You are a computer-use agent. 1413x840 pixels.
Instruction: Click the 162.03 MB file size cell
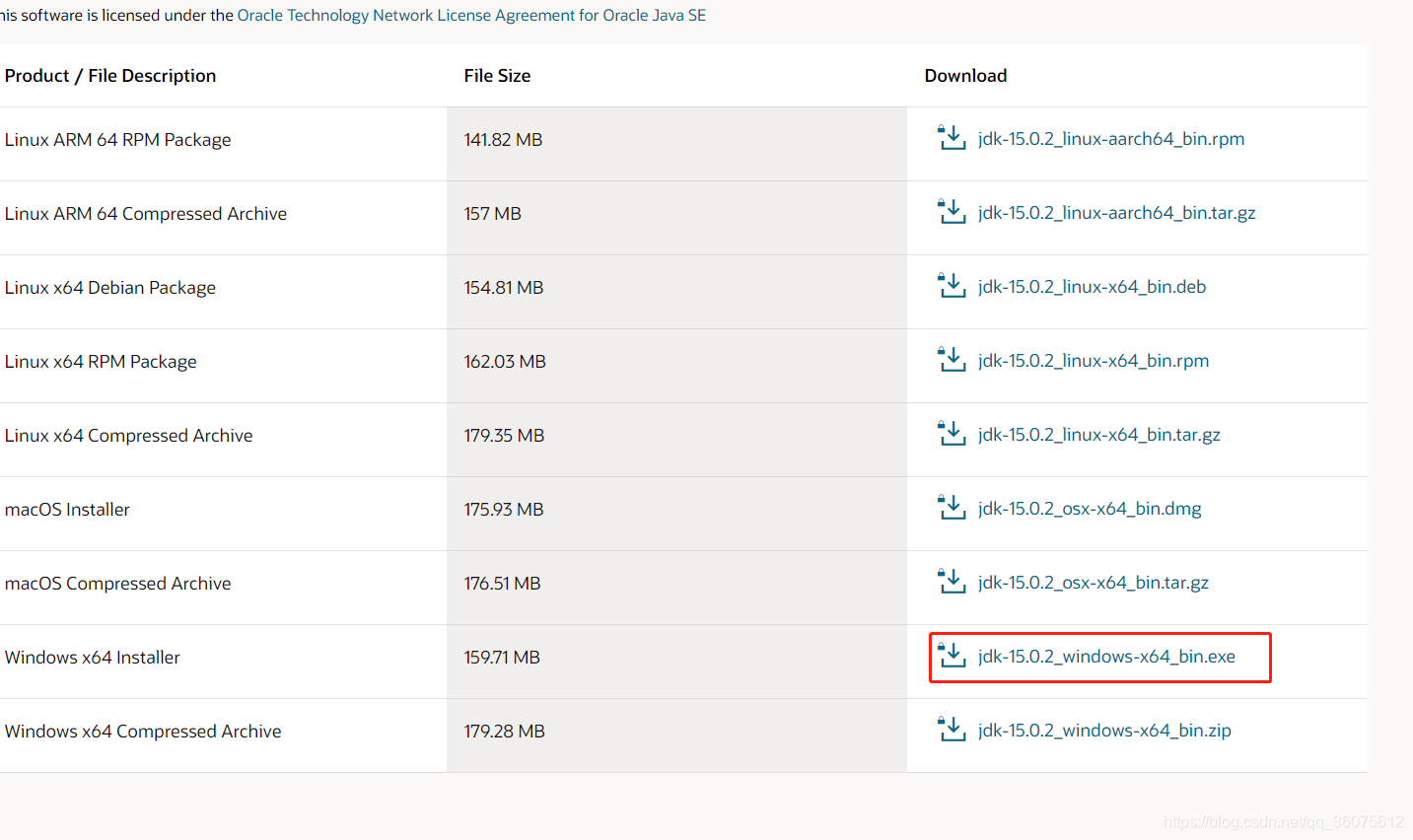pos(676,366)
